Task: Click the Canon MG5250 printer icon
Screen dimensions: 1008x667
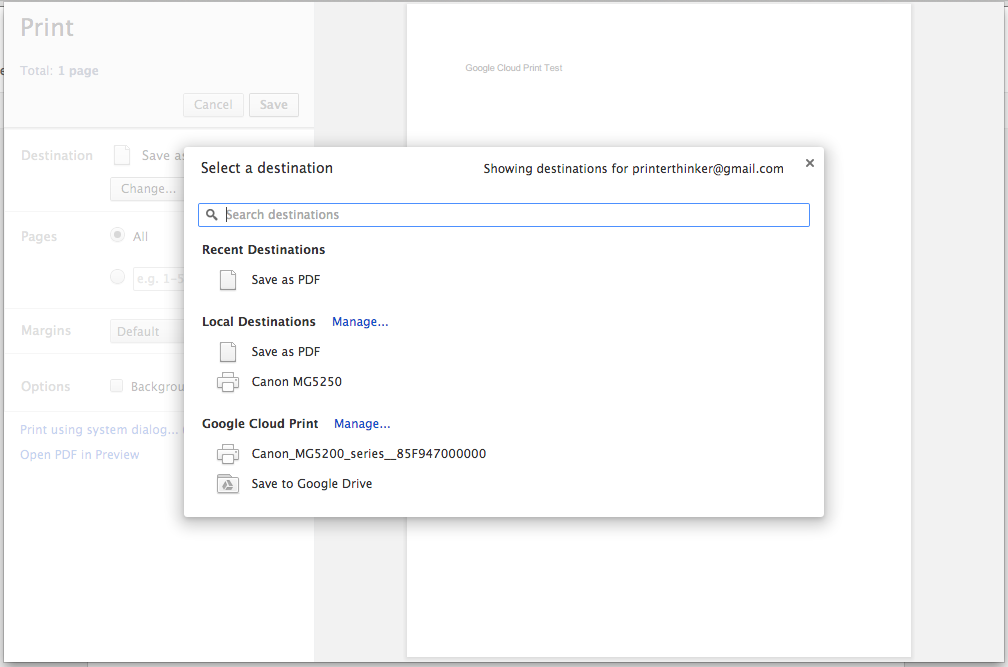Action: pyautogui.click(x=228, y=382)
